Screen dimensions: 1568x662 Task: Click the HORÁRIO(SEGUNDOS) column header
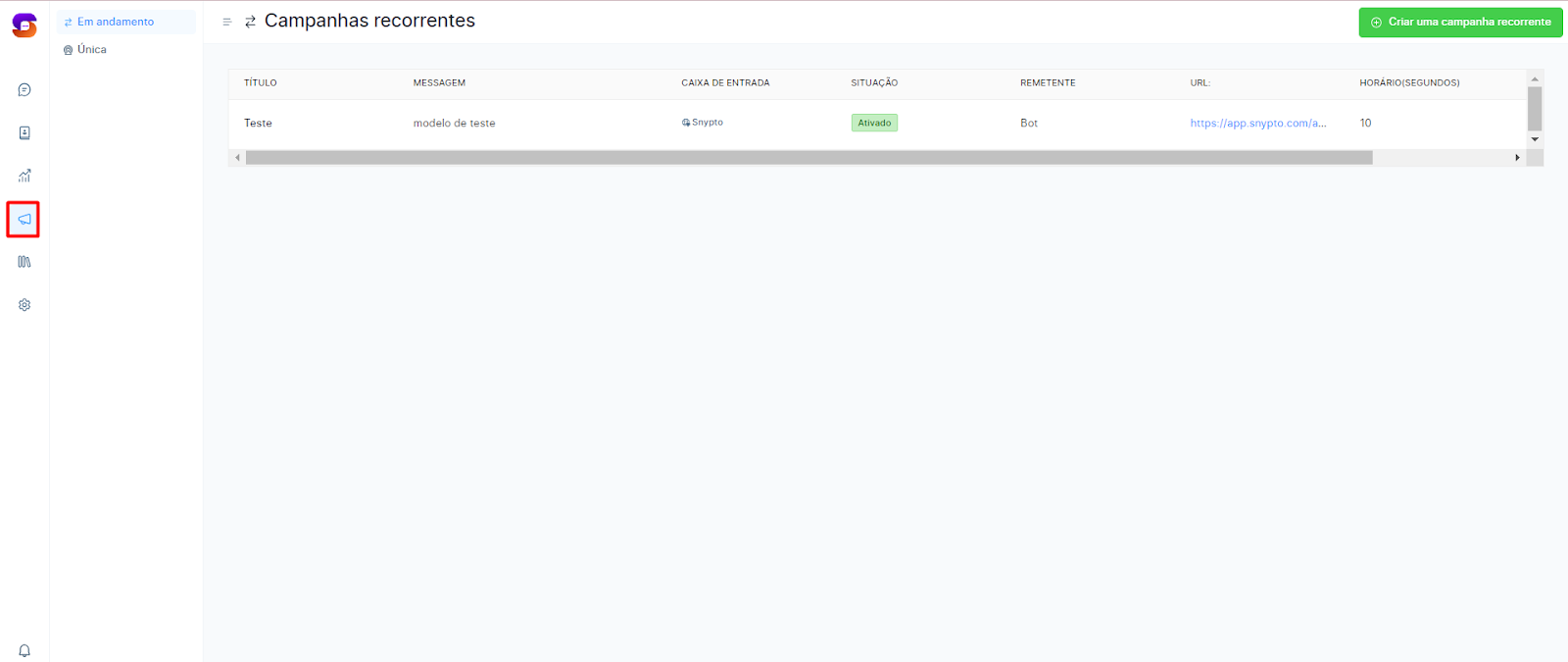coord(1409,83)
